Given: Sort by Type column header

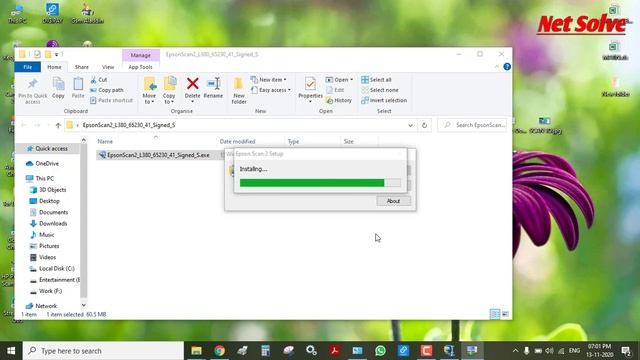Looking at the screenshot, I should tap(293, 142).
